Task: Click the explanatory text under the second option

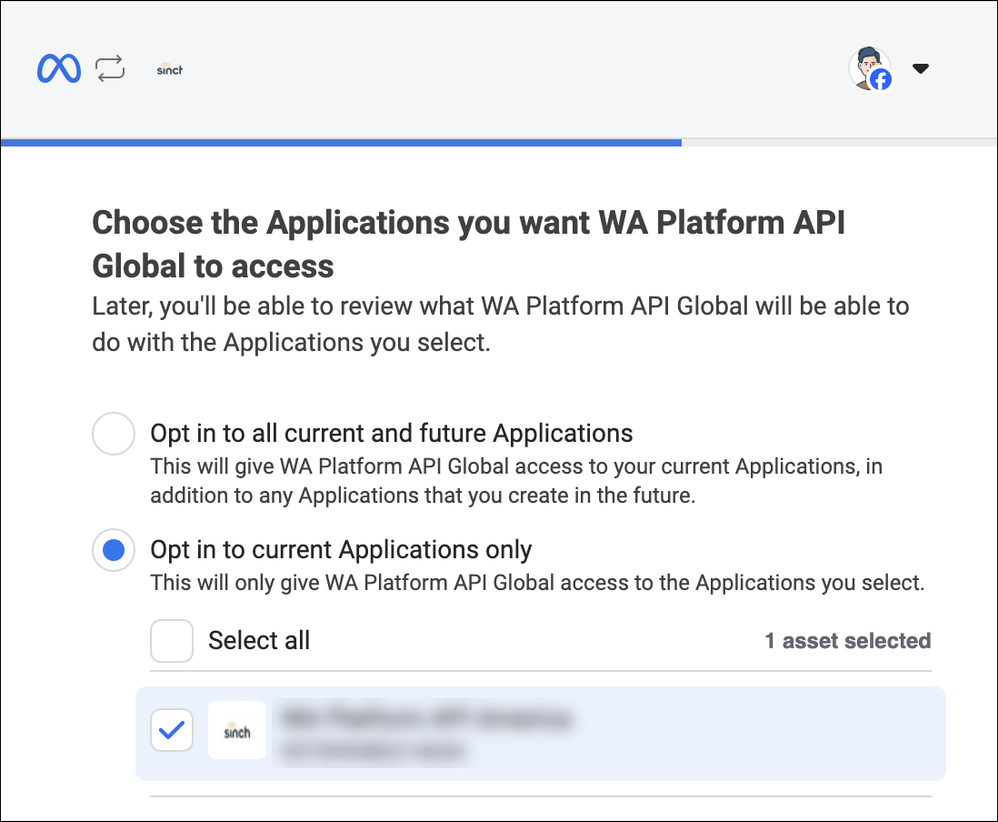Action: point(535,582)
